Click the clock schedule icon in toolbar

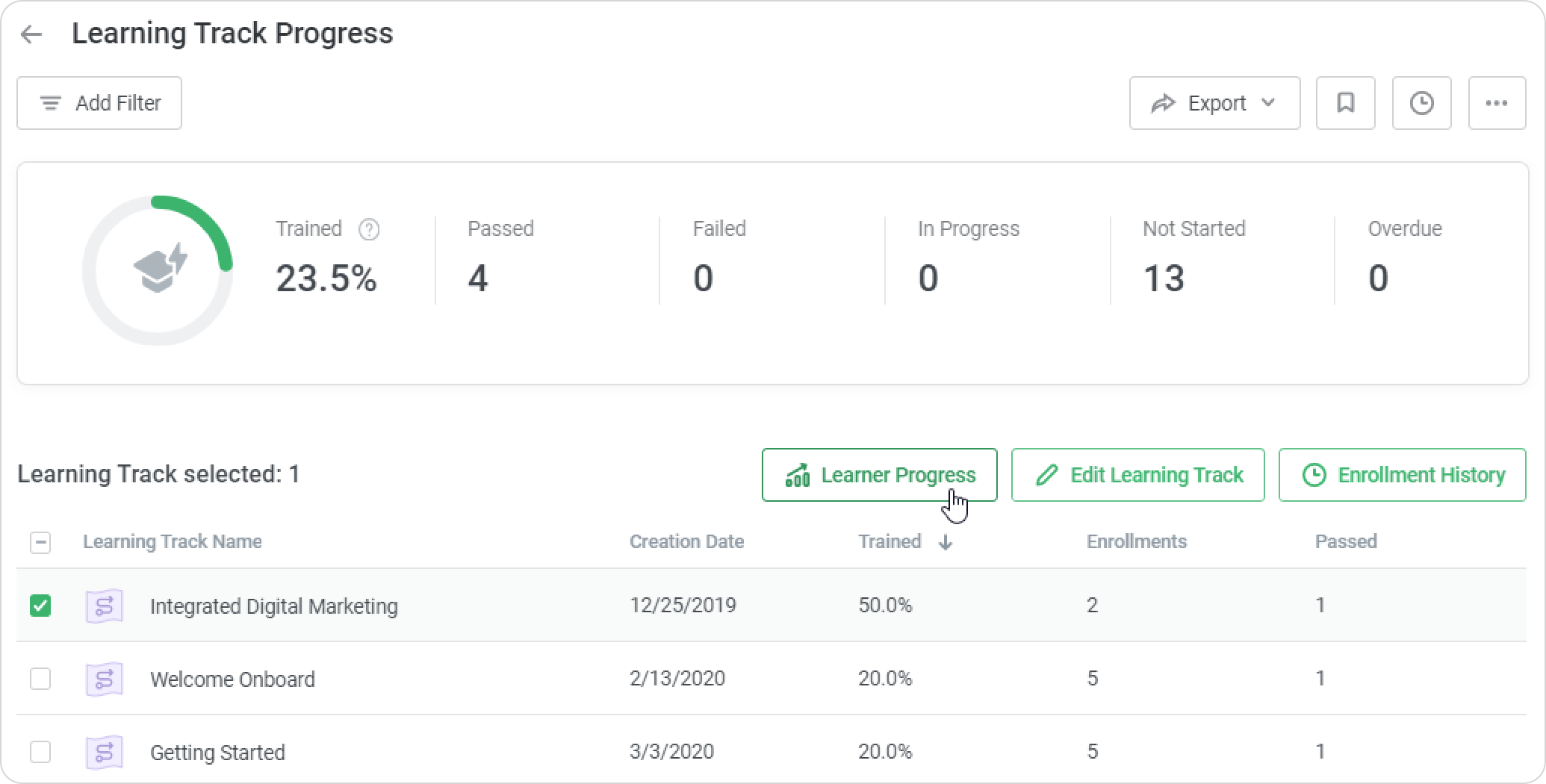pos(1421,103)
